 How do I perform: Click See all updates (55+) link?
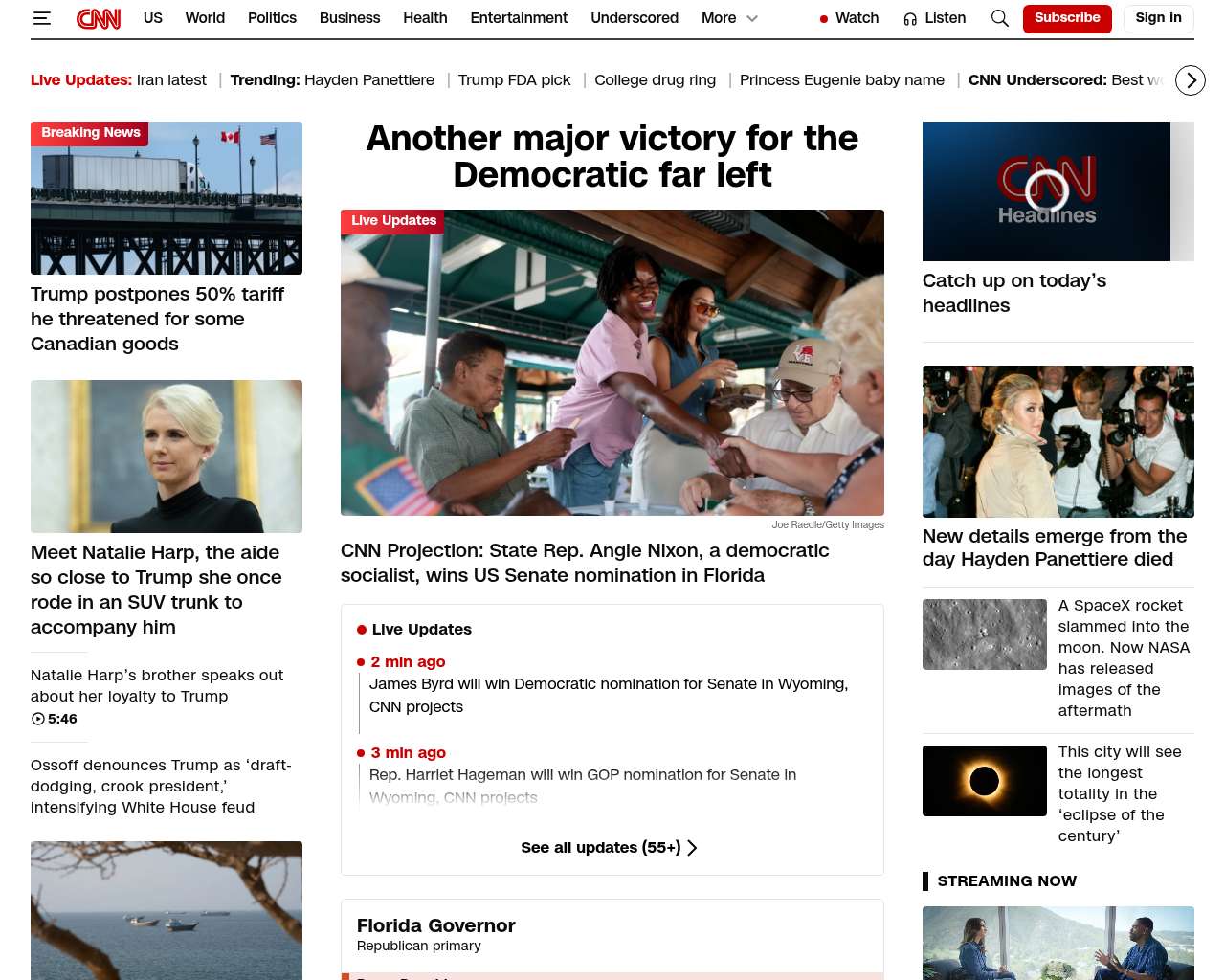click(601, 848)
